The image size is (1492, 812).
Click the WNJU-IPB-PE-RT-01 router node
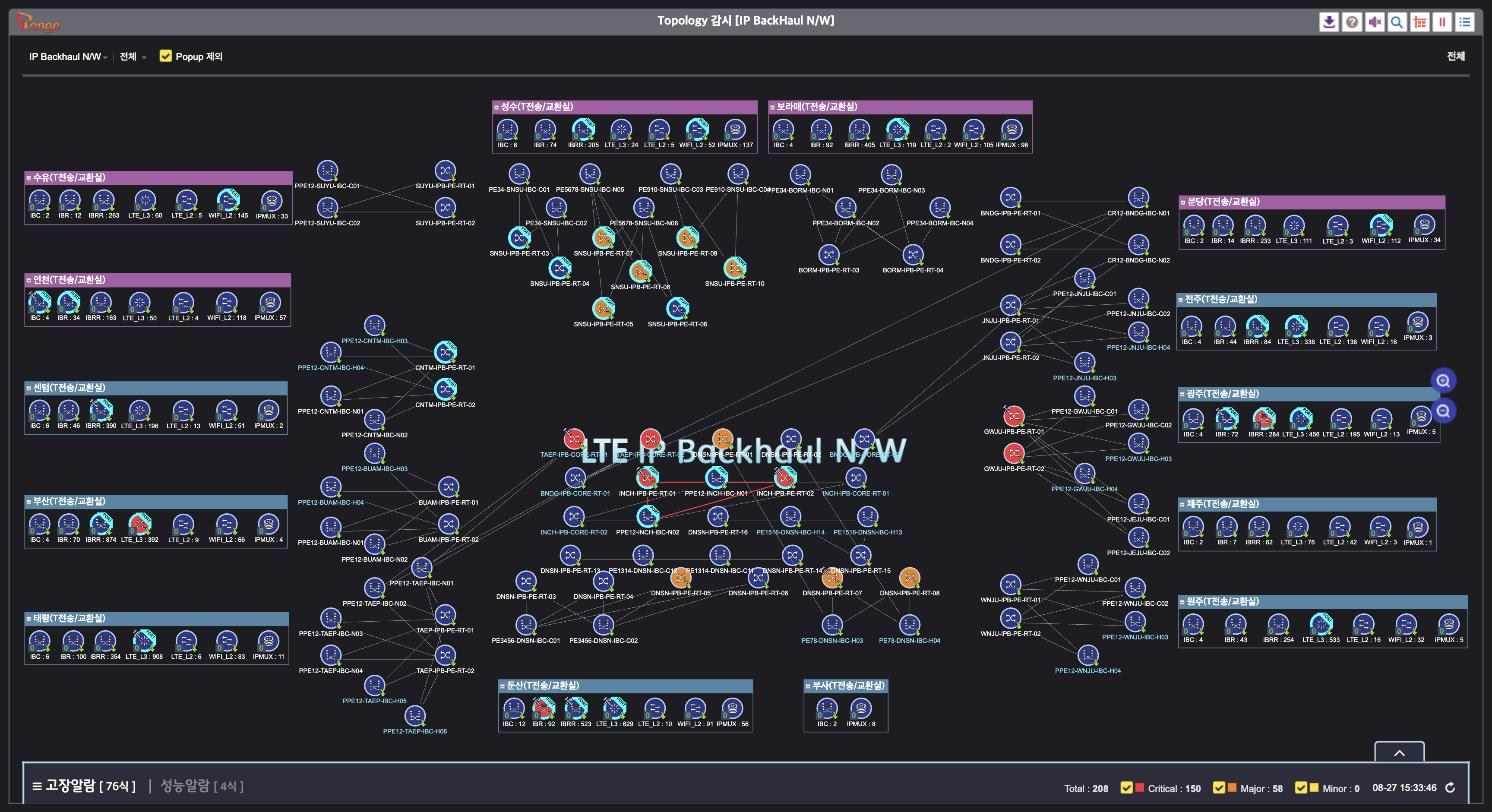(1011, 585)
